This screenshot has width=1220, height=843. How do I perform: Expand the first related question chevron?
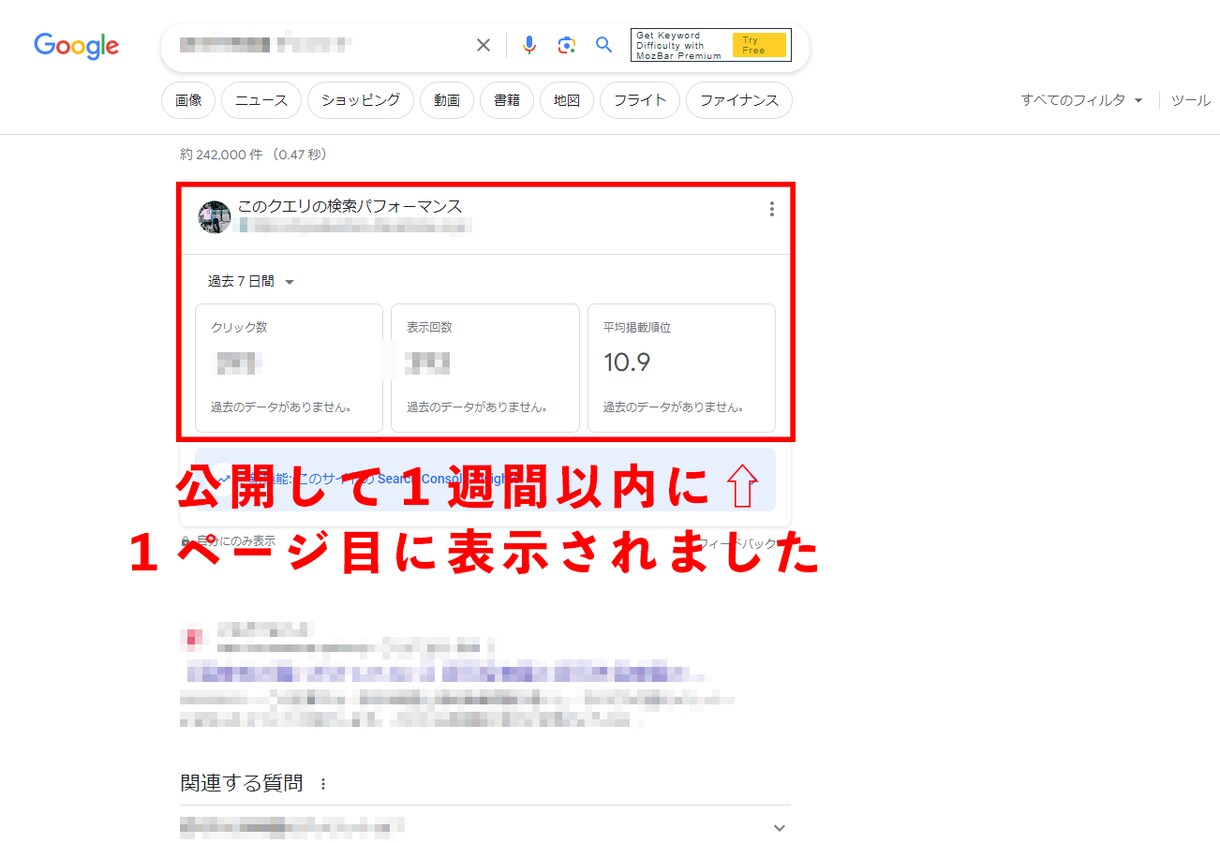click(x=780, y=828)
